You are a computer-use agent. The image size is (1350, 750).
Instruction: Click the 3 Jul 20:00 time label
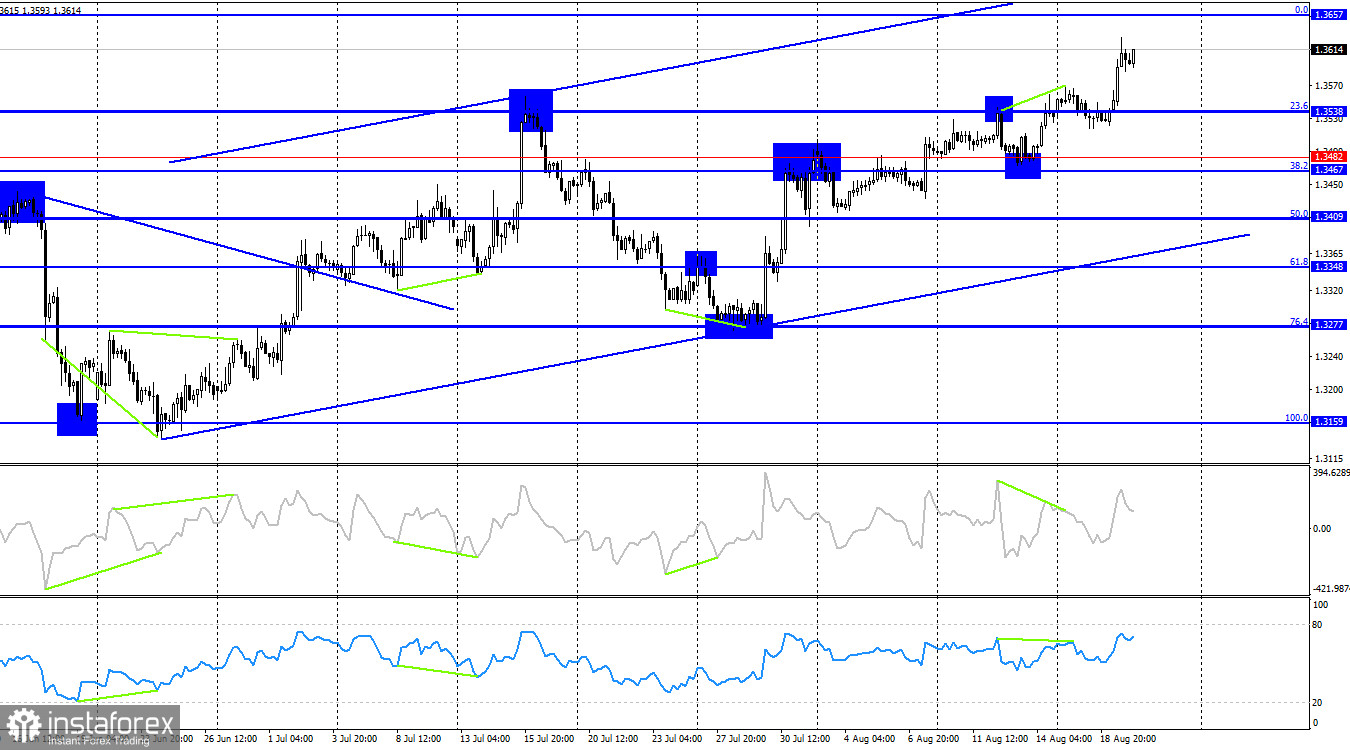click(355, 739)
